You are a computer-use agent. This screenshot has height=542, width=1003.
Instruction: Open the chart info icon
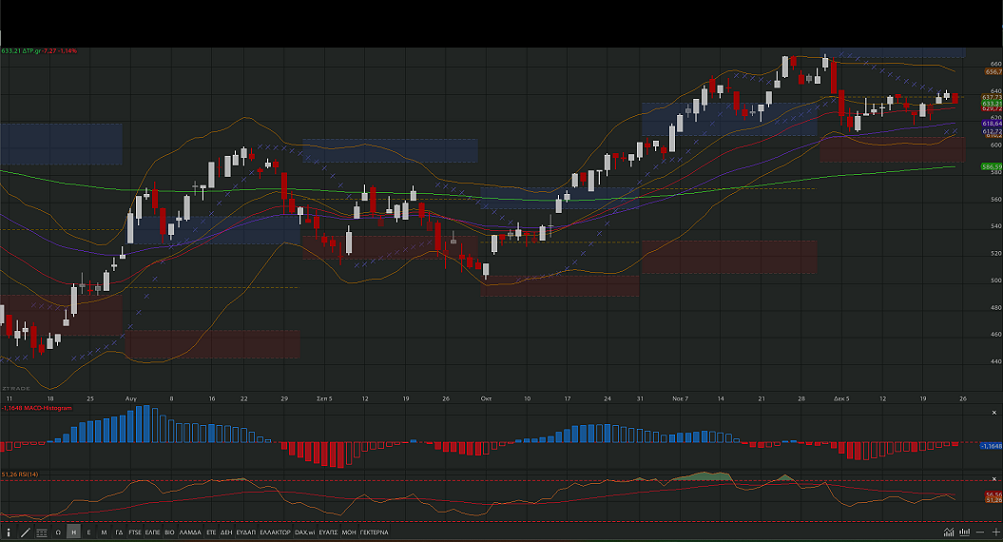click(8, 532)
